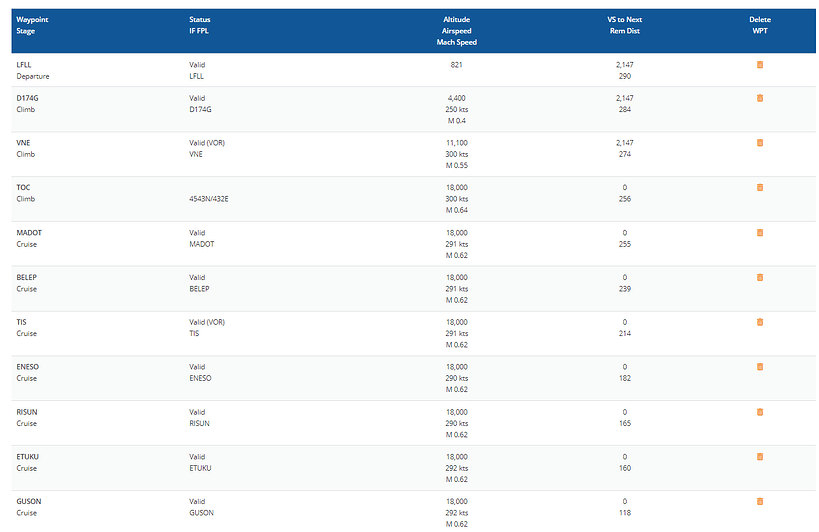
Task: Click trash icon for RISUN waypoint
Action: click(x=760, y=412)
